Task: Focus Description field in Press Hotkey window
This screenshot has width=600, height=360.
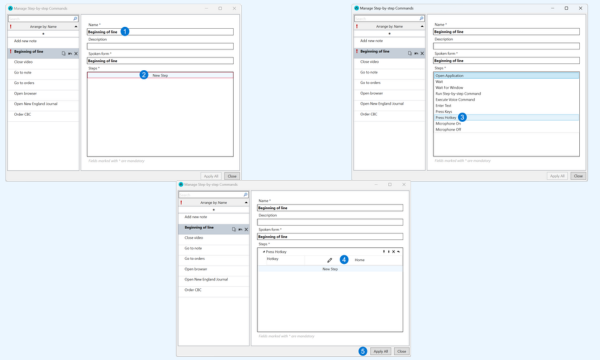Action: [x=330, y=222]
